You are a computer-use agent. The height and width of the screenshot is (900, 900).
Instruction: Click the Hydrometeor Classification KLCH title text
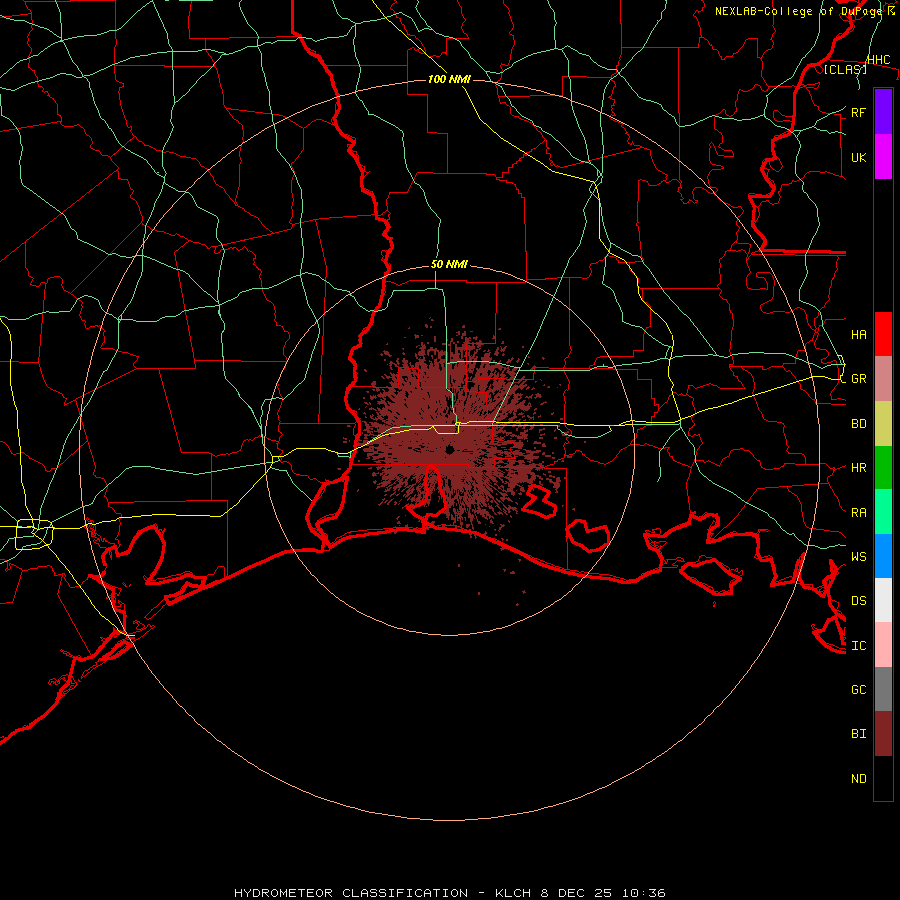click(449, 893)
